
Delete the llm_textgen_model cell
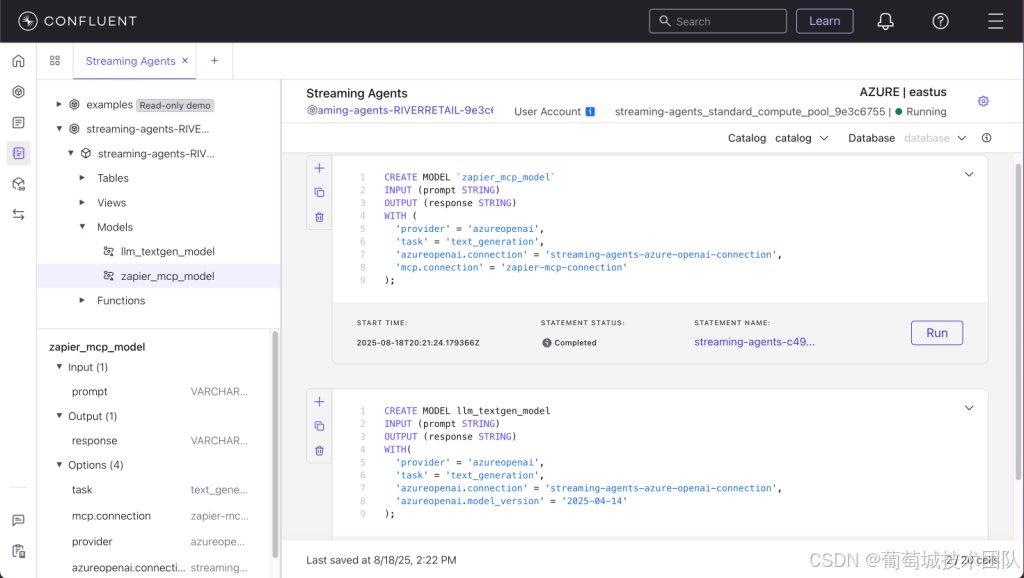coord(319,451)
